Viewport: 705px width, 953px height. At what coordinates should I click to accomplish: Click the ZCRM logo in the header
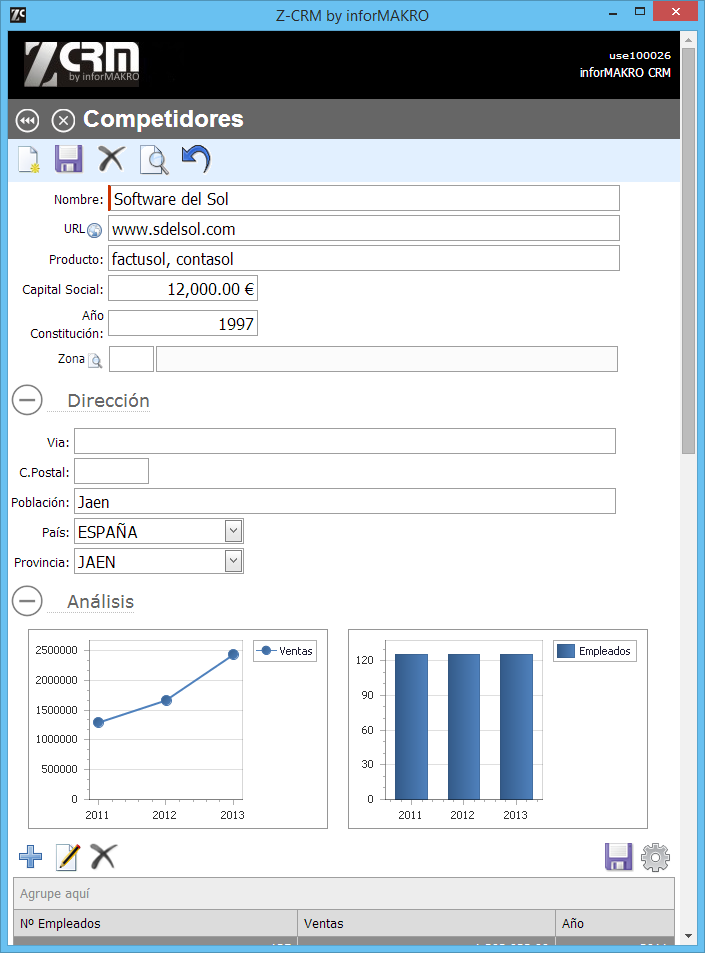pyautogui.click(x=81, y=64)
